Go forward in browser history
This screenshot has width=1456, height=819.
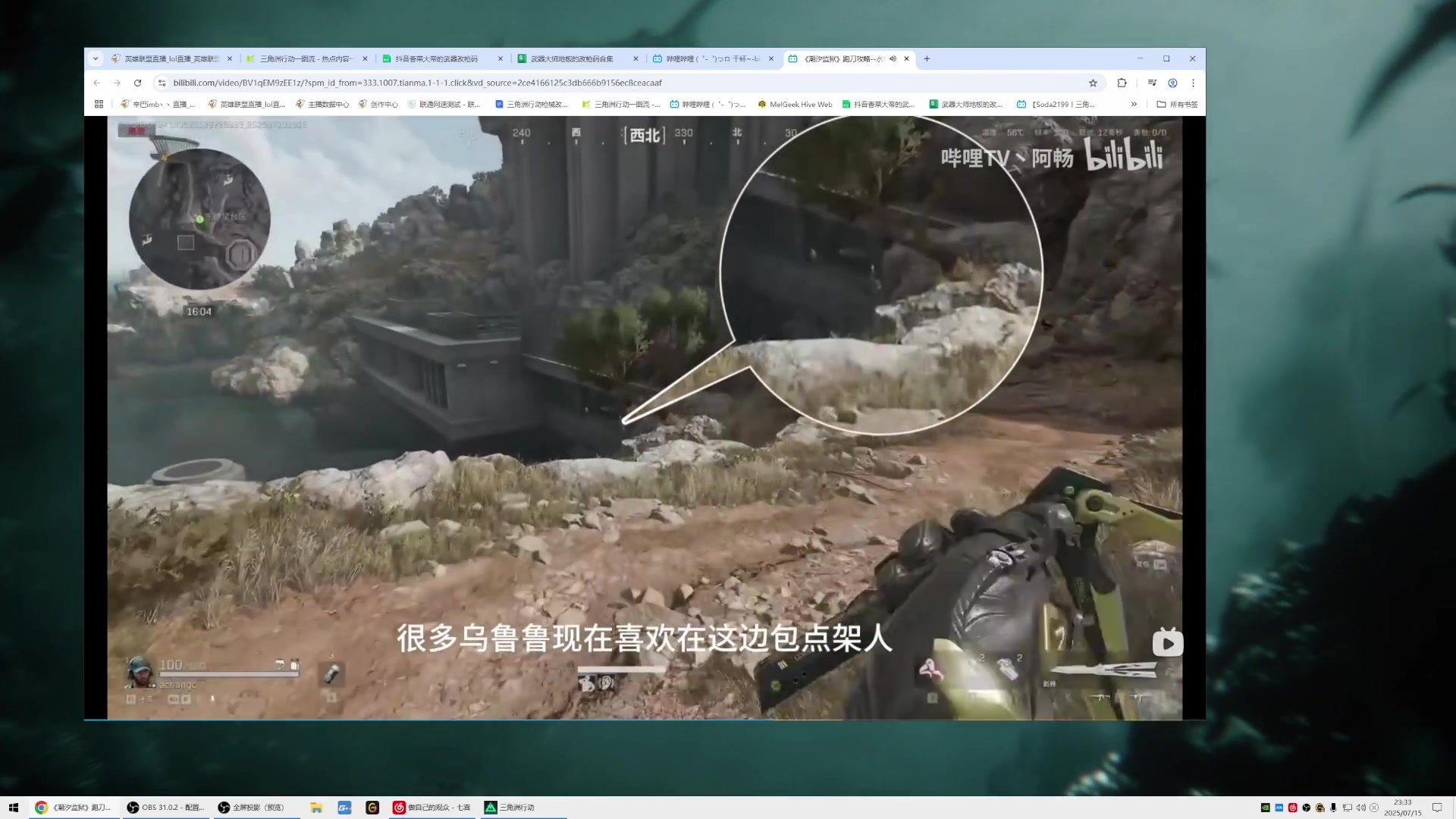coord(117,83)
